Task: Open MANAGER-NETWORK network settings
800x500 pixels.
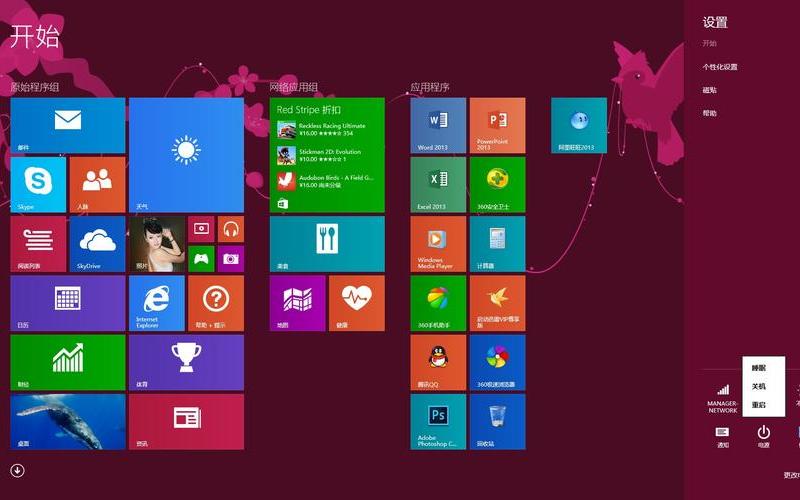Action: pos(723,399)
